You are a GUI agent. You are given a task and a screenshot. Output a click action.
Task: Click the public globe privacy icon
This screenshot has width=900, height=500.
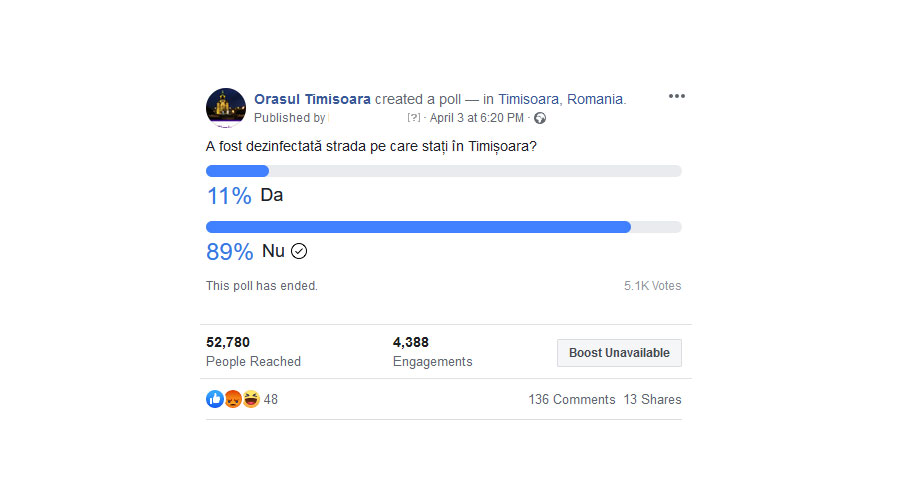(x=540, y=118)
